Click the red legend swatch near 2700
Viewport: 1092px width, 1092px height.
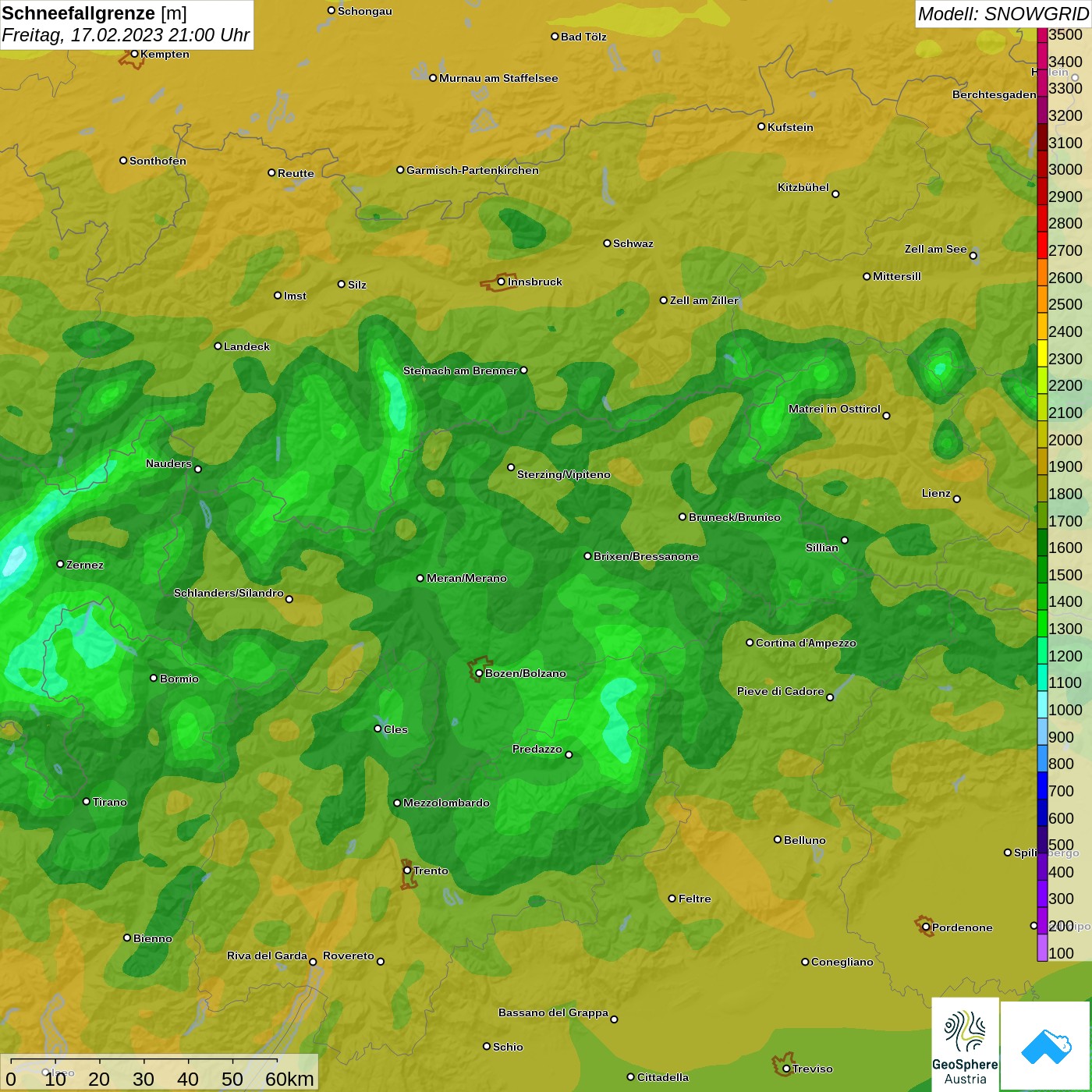tap(1042, 245)
